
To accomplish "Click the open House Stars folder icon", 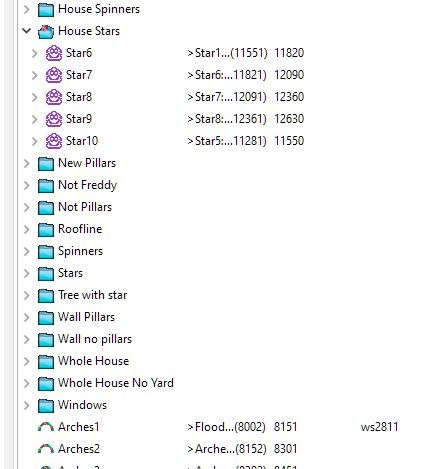I will [x=46, y=31].
